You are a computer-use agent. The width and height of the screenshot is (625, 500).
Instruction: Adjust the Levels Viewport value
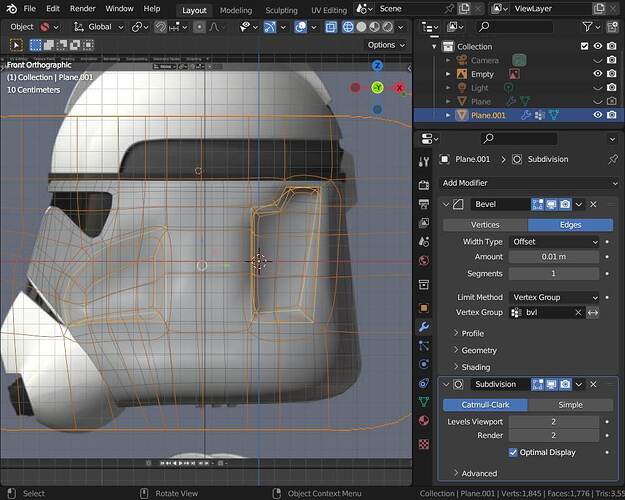point(554,422)
